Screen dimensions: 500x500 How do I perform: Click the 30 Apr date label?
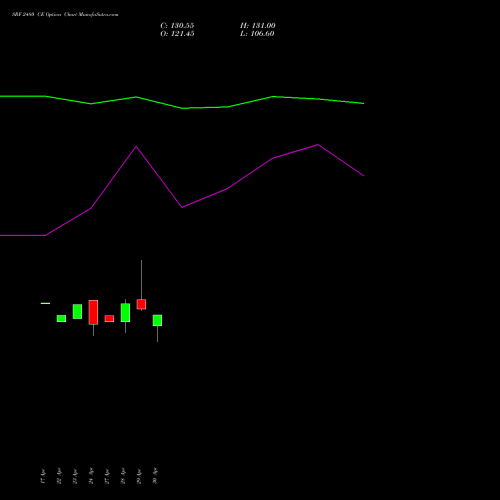155,476
